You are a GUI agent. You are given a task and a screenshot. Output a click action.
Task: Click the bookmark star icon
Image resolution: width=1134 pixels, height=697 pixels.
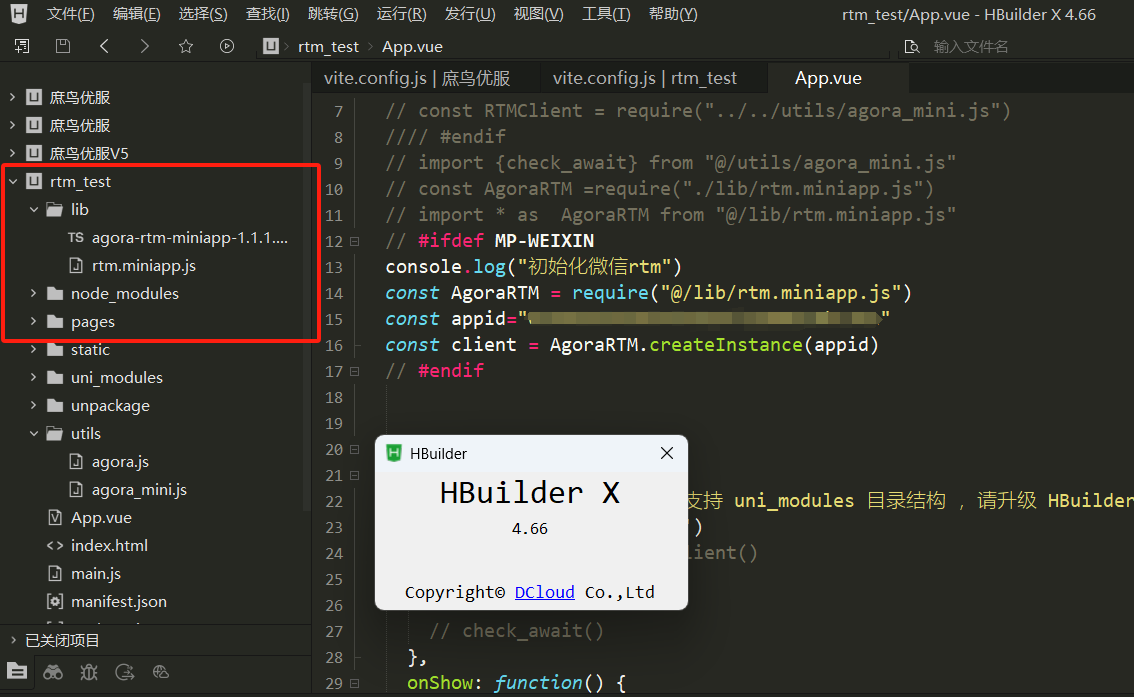coord(185,46)
